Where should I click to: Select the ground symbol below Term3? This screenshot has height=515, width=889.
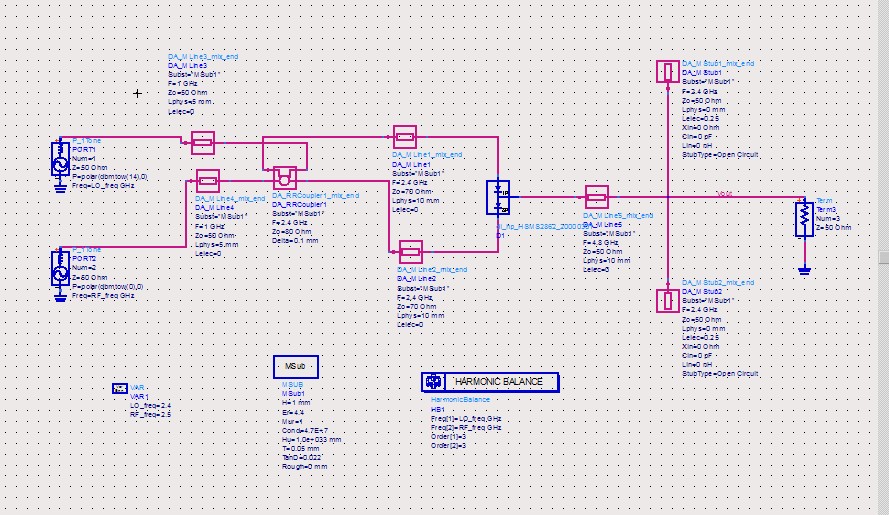coord(804,271)
